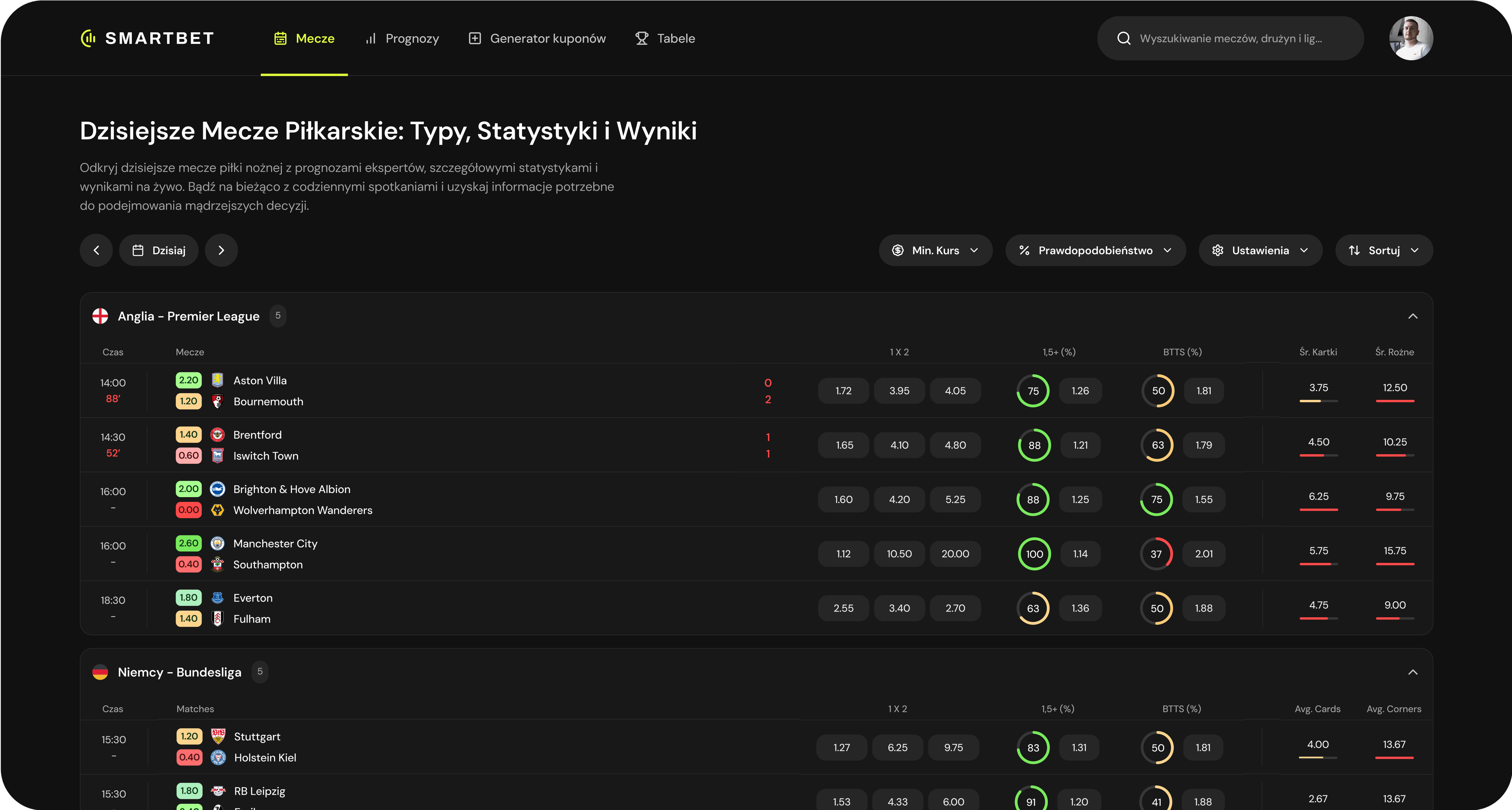1512x810 pixels.
Task: Select the 20.00 odds for Southampton win
Action: click(x=955, y=554)
